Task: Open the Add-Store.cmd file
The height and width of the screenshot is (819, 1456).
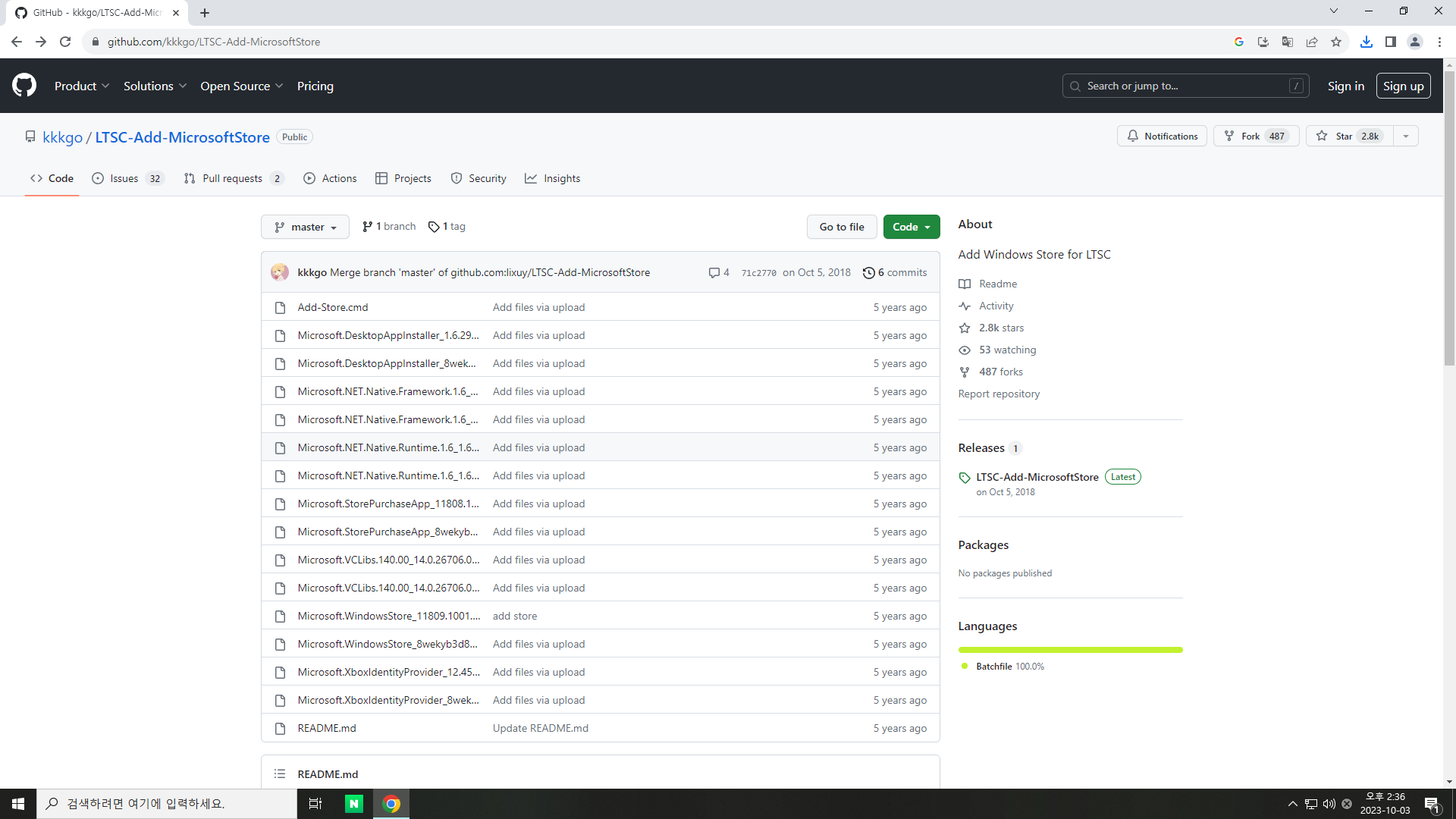Action: [x=332, y=307]
